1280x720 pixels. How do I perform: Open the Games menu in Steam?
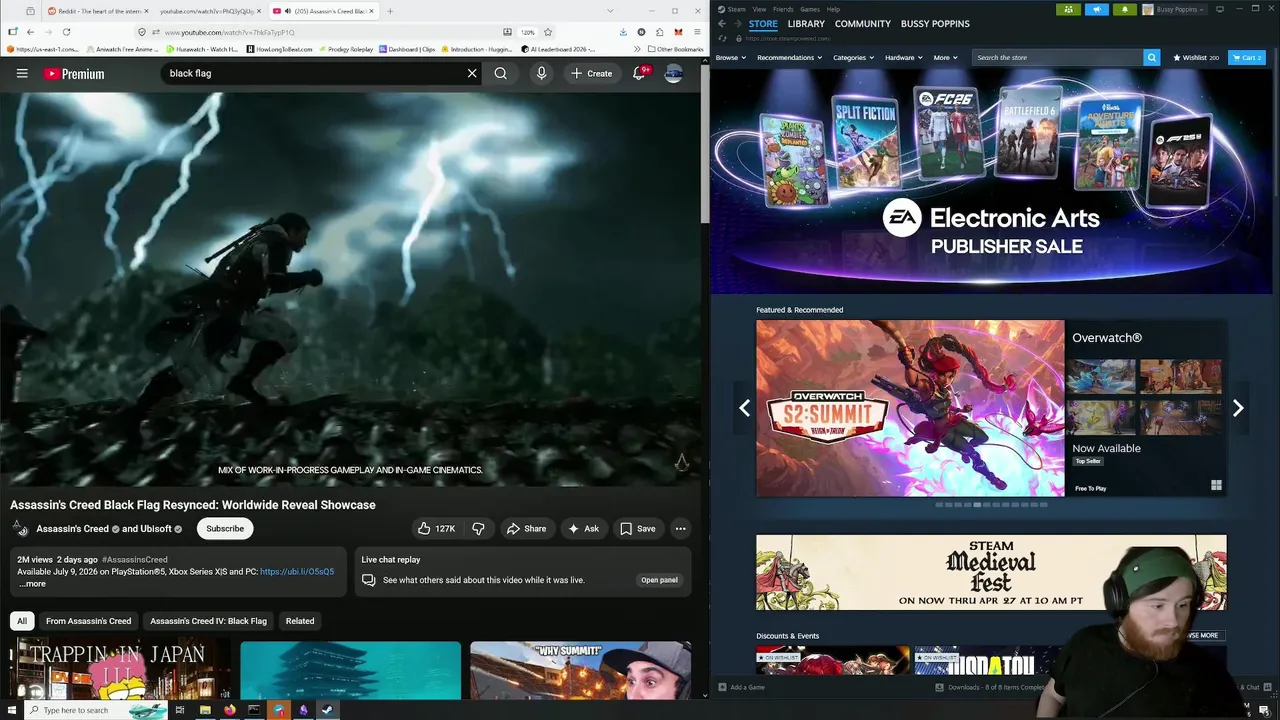pyautogui.click(x=810, y=9)
